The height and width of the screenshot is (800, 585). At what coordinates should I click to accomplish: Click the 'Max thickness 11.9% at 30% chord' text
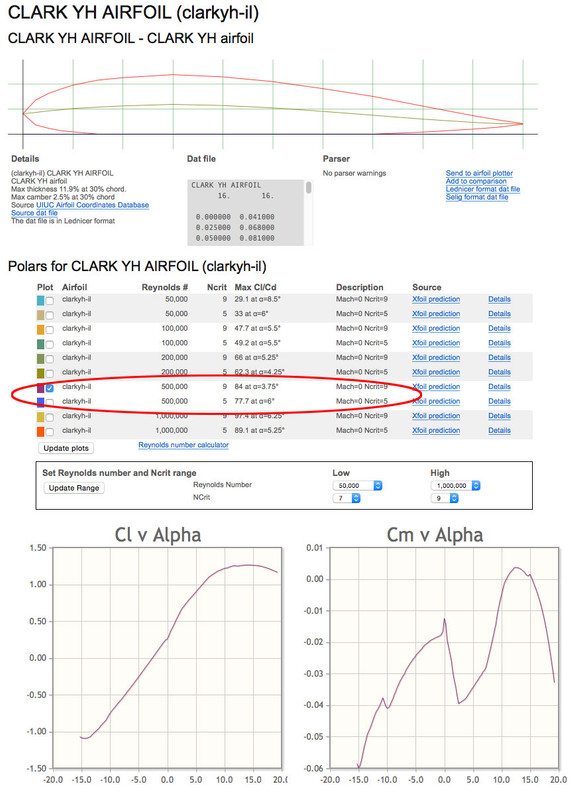[x=68, y=189]
